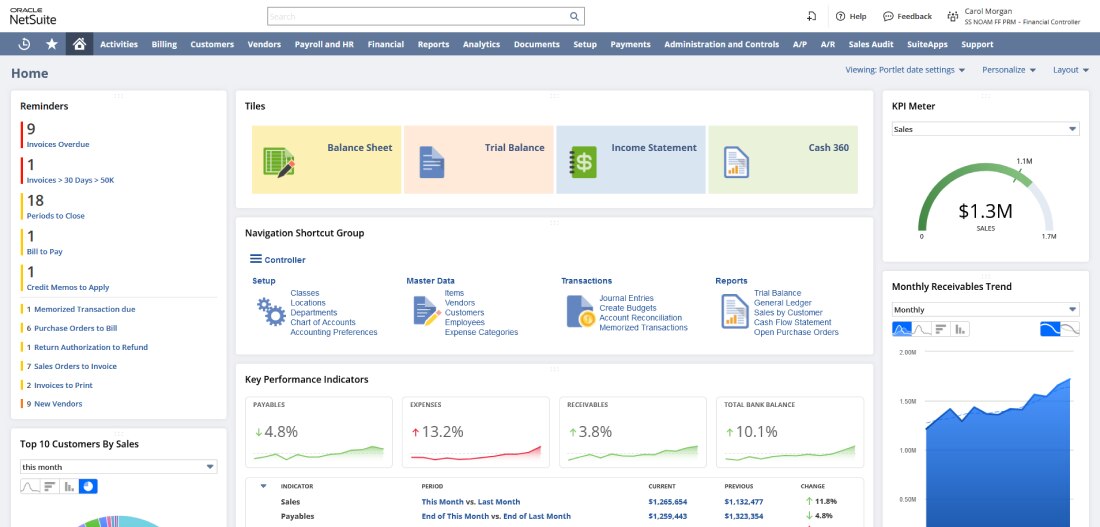Click the Help question mark icon

(x=841, y=17)
